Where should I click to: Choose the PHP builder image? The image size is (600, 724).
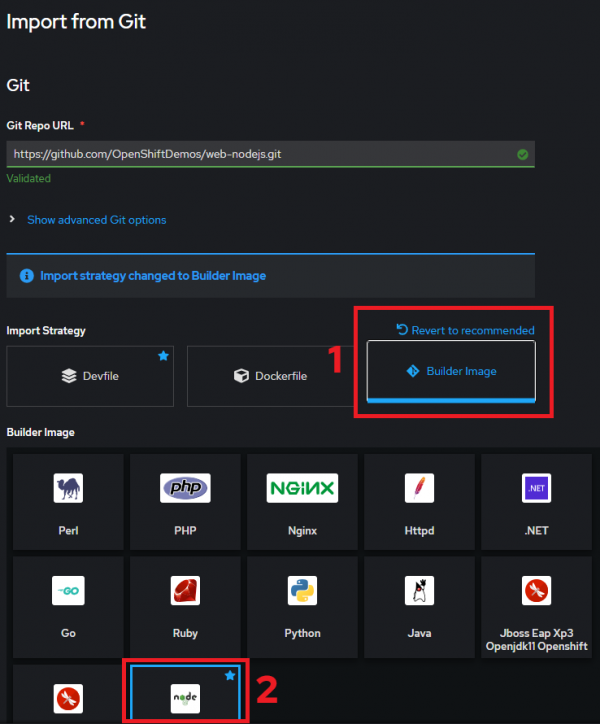coord(185,501)
